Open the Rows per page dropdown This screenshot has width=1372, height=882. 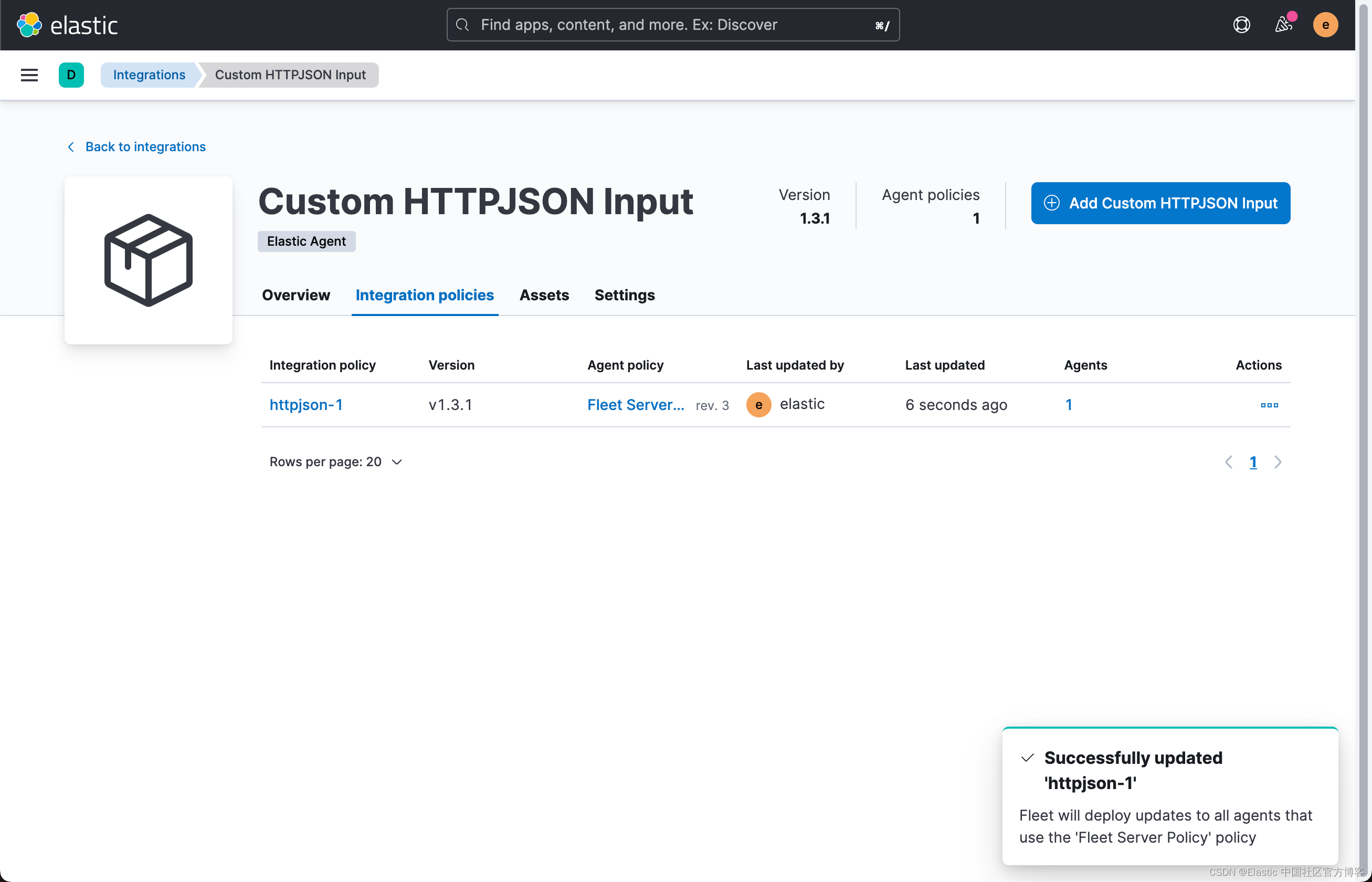[x=335, y=461]
